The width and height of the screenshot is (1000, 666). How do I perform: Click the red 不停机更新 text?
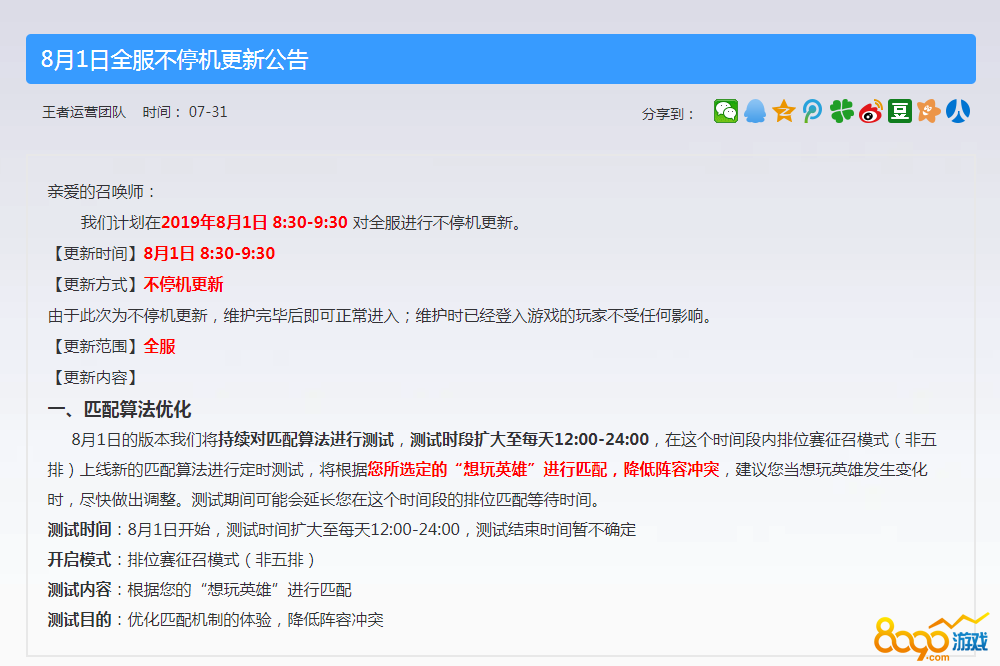click(183, 284)
